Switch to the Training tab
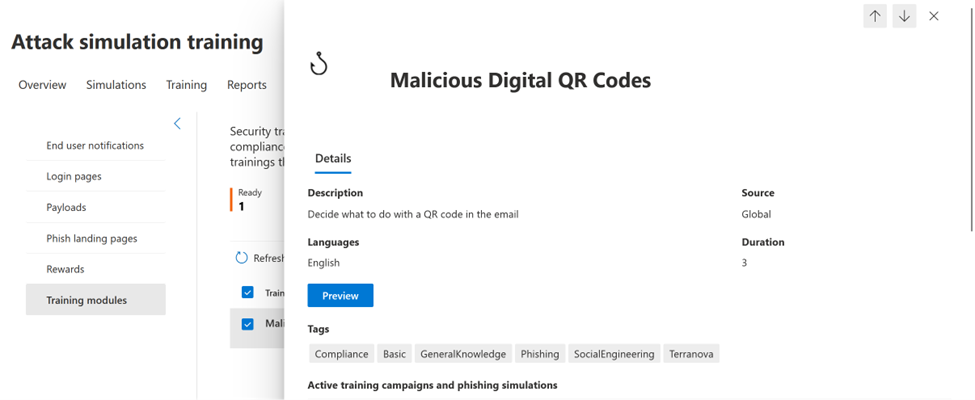975x400 pixels. (187, 85)
